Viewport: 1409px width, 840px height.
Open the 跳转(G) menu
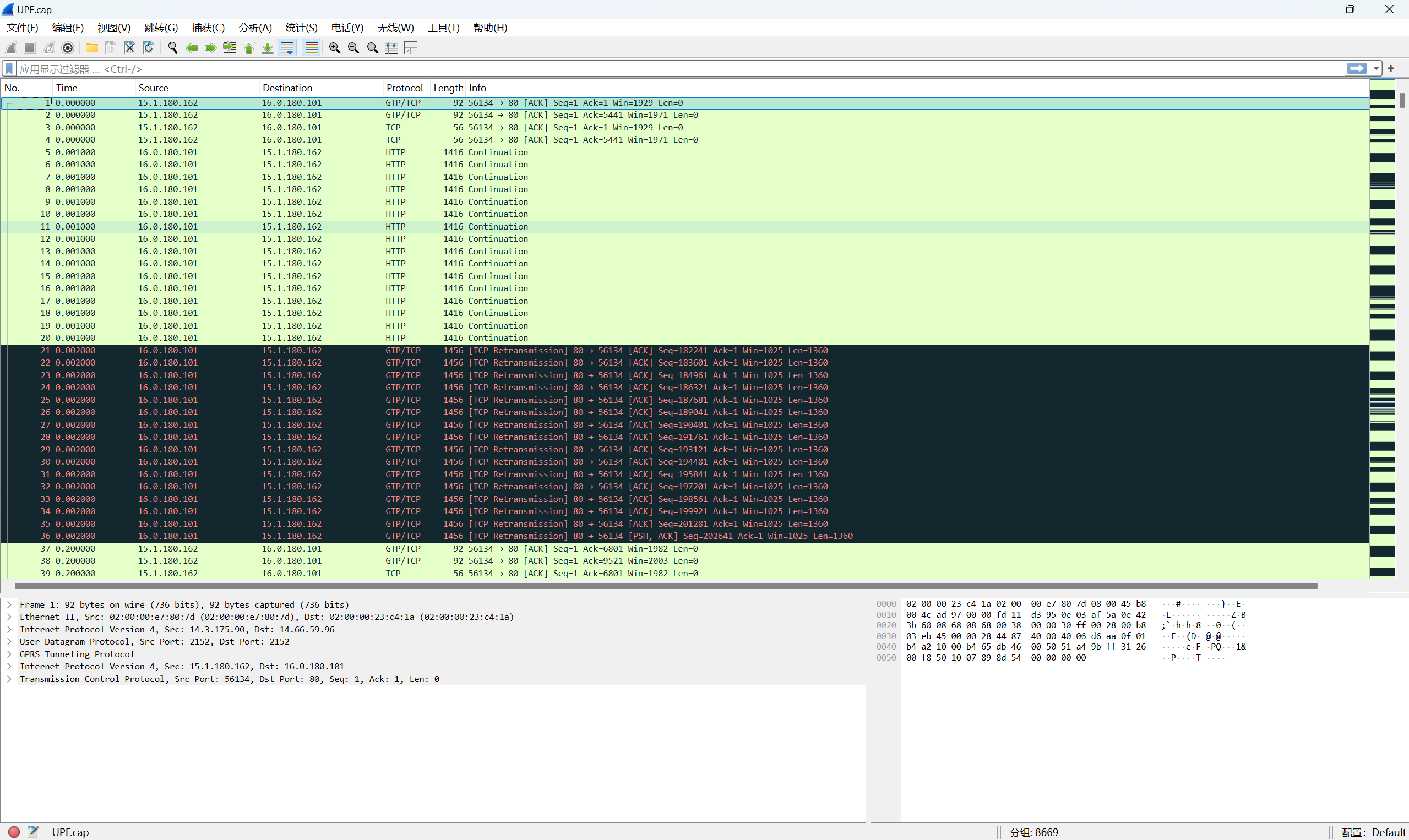(x=161, y=28)
